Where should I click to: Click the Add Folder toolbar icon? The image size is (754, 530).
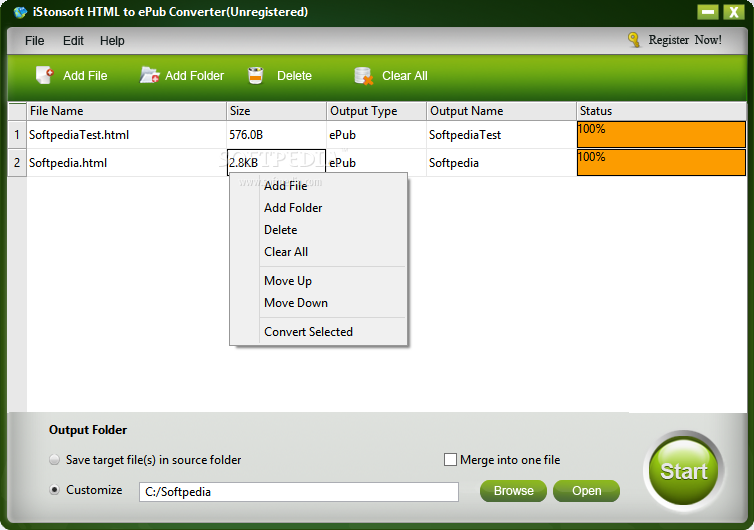150,76
